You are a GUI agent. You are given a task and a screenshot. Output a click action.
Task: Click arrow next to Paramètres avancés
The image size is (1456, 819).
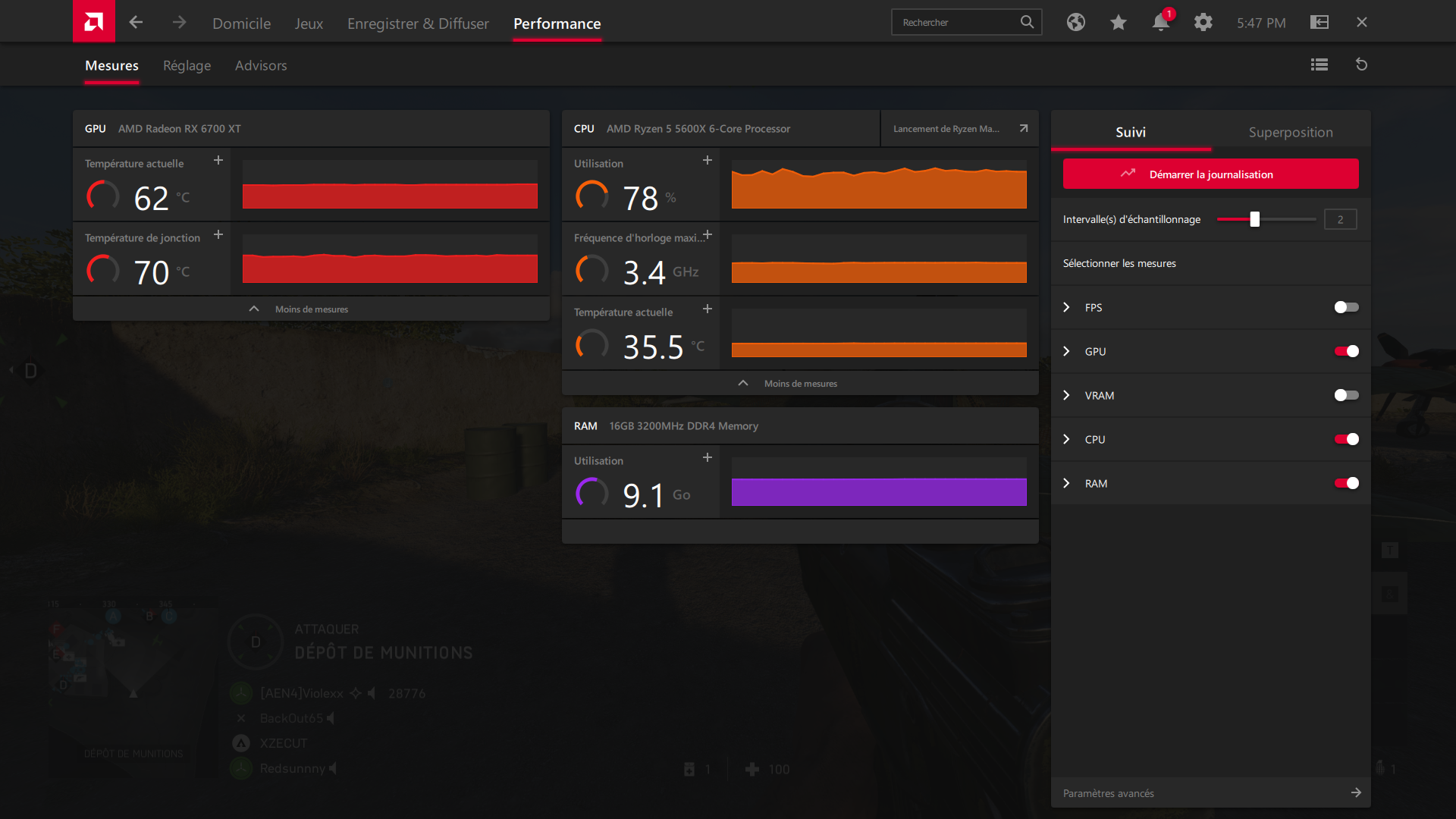[x=1356, y=792]
